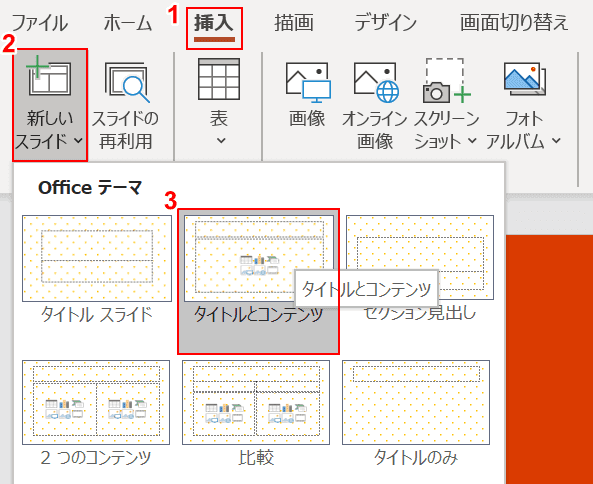Viewport: 593px width, 484px height.
Task: Click the Office テーマ heading
Action: tap(90, 188)
